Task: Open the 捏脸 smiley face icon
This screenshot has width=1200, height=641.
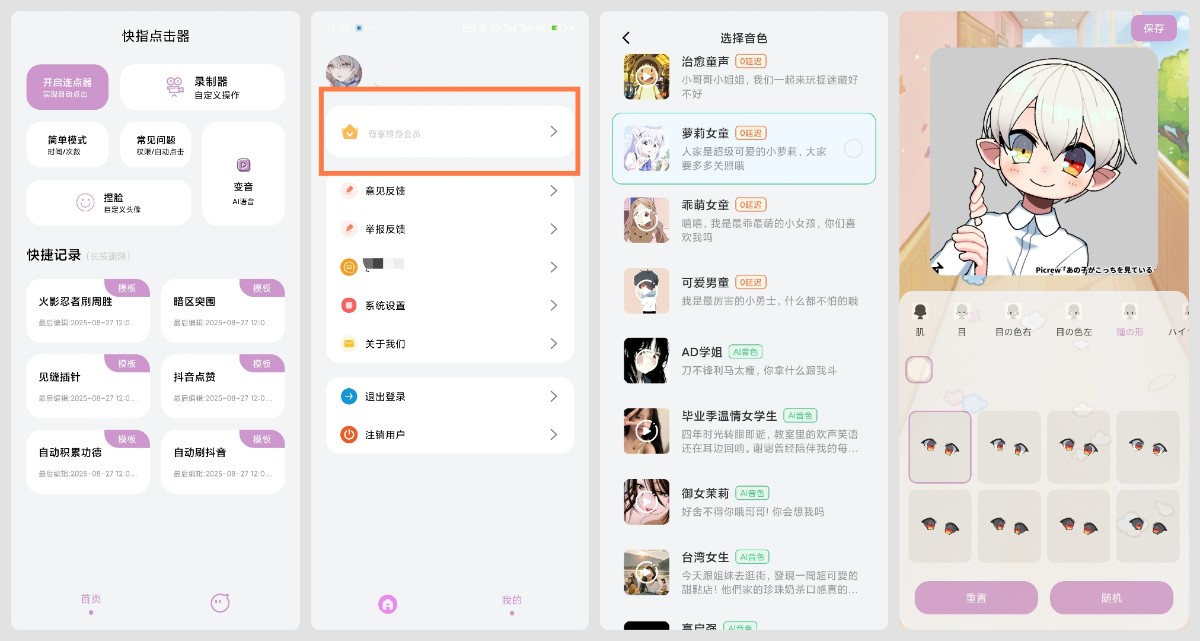Action: click(x=85, y=202)
